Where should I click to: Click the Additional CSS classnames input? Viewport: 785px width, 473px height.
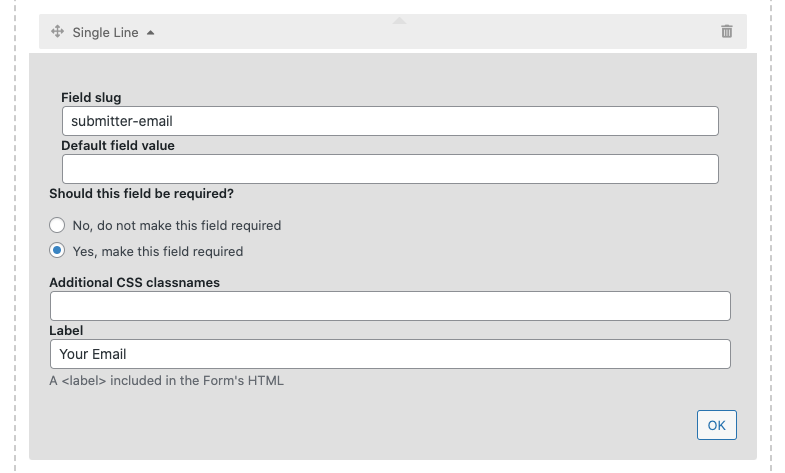pyautogui.click(x=390, y=306)
